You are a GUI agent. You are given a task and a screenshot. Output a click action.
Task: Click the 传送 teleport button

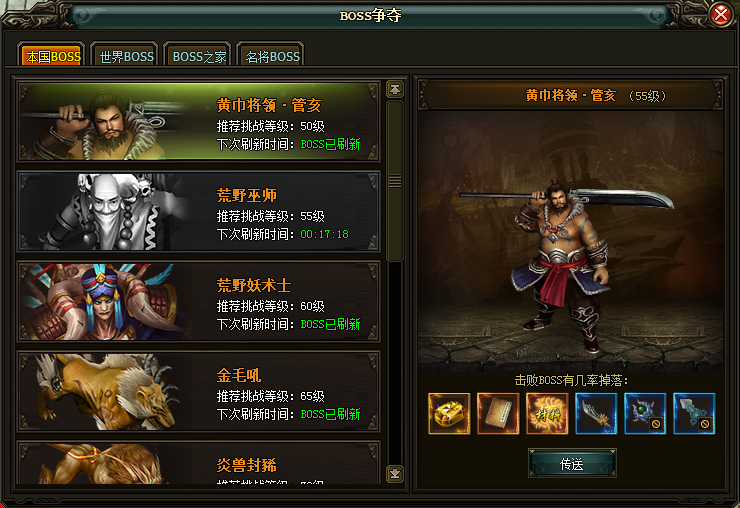pos(572,464)
